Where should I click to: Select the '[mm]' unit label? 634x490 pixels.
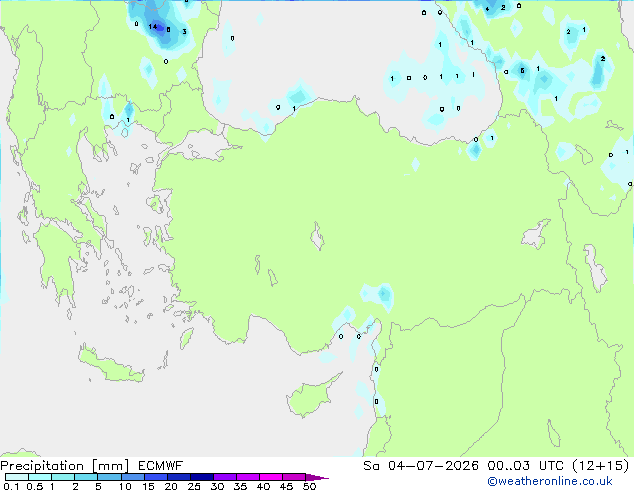[110, 466]
